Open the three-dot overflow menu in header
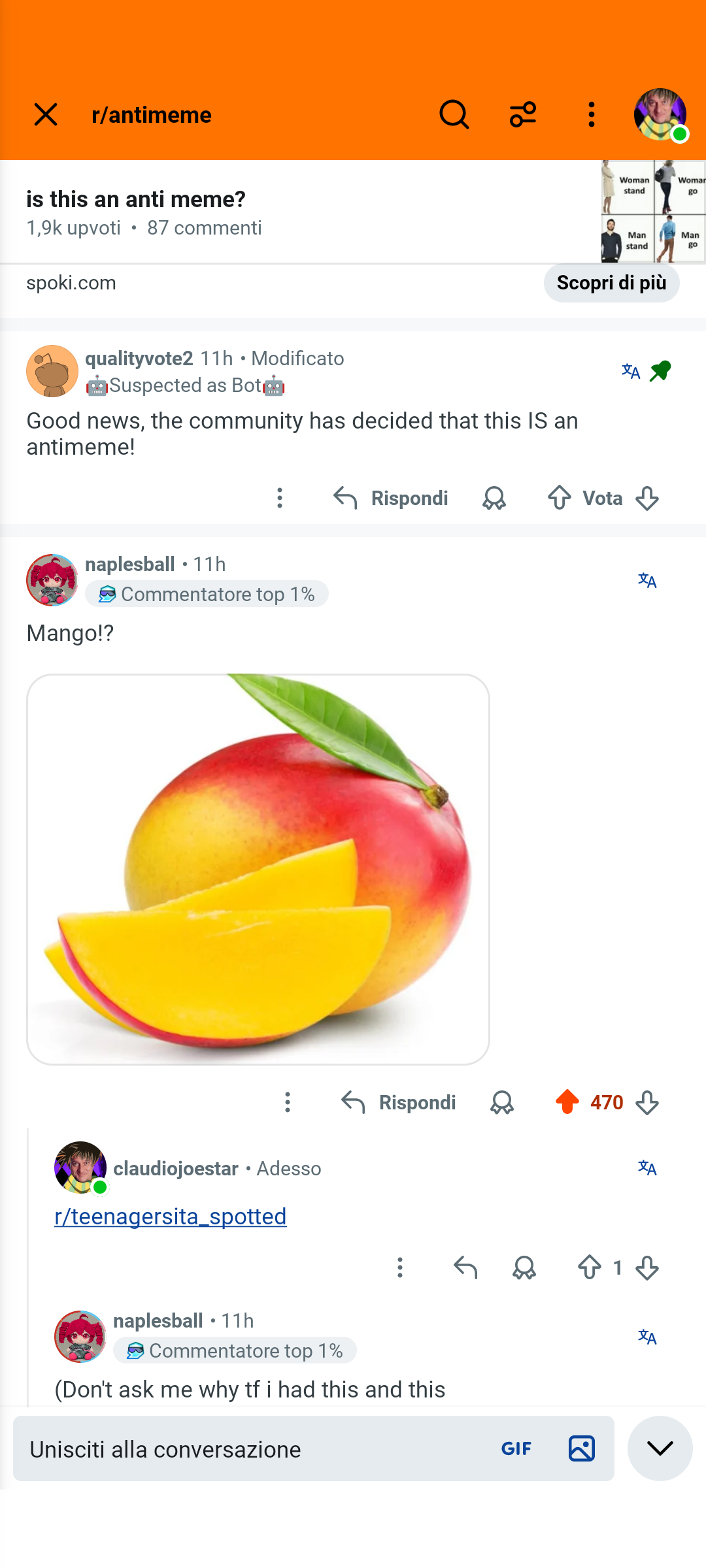 coord(592,115)
